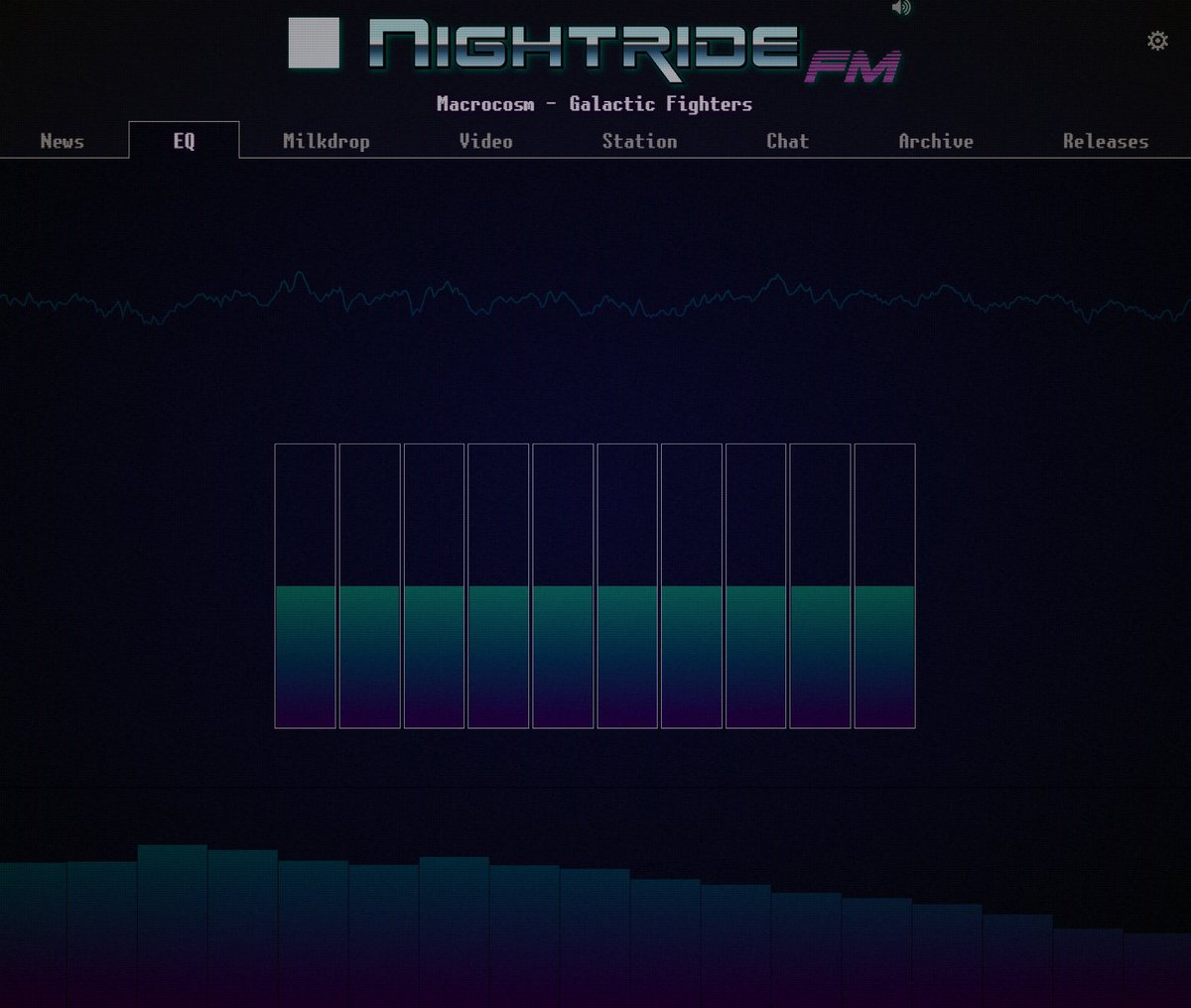The height and width of the screenshot is (1008, 1191).
Task: Switch to the Chat tab
Action: pyautogui.click(x=788, y=141)
